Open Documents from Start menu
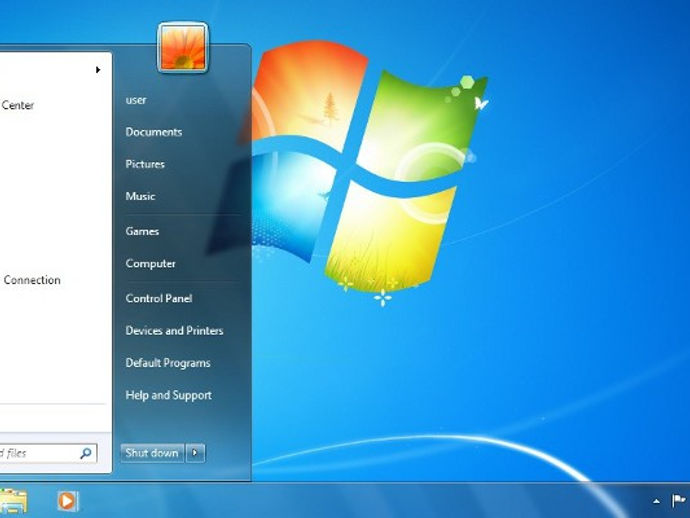 pos(154,132)
